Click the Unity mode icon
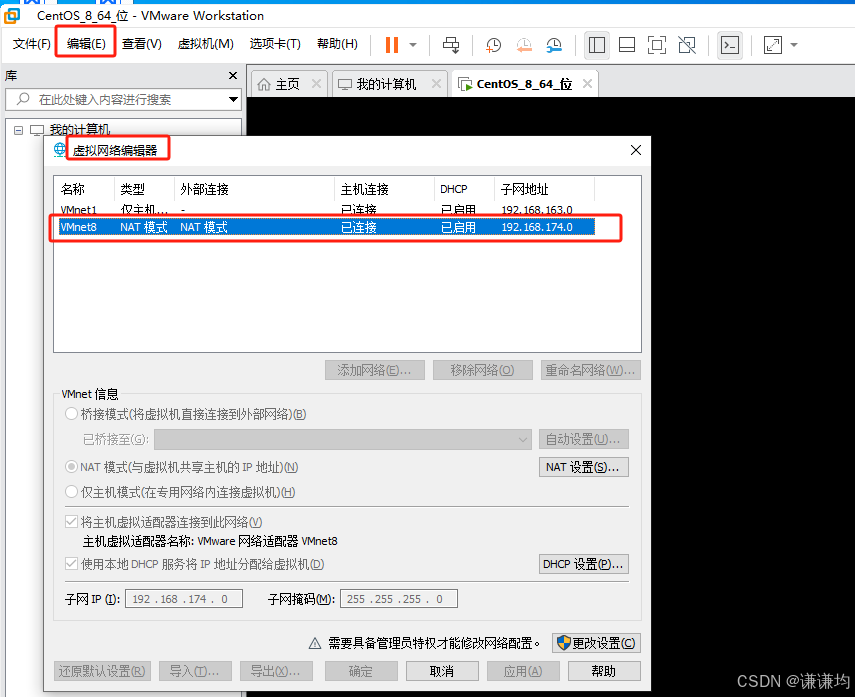Viewport: 855px width, 697px height. tap(687, 45)
